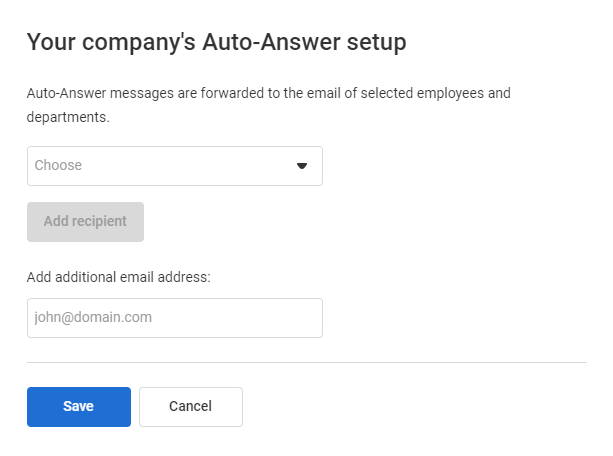Cancel the Auto-Answer setup dialog
The image size is (613, 456).
pyautogui.click(x=190, y=406)
